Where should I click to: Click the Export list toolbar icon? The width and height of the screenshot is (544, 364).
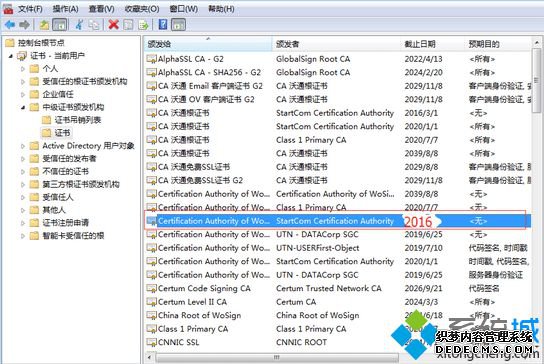[143, 25]
